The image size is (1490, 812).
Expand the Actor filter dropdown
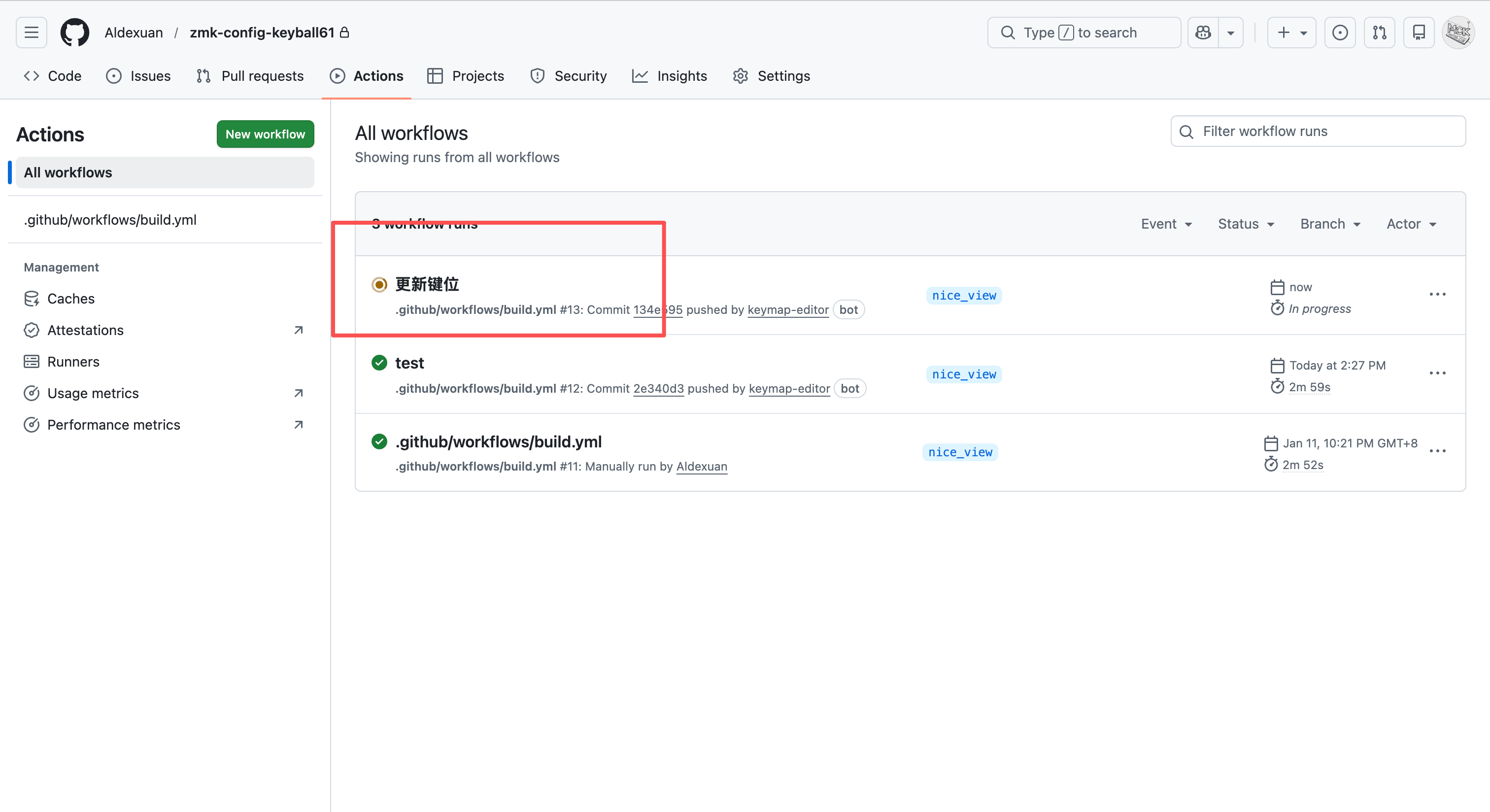[1411, 224]
